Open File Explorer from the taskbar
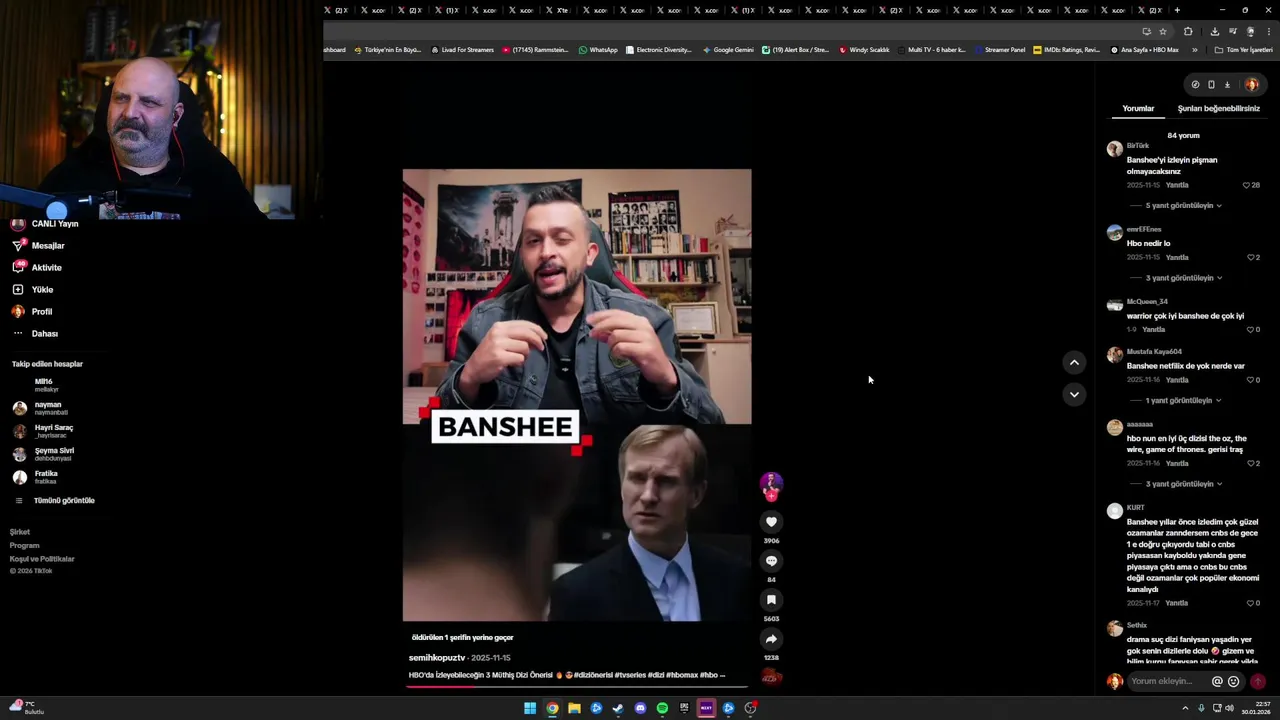The height and width of the screenshot is (720, 1280). click(x=574, y=708)
